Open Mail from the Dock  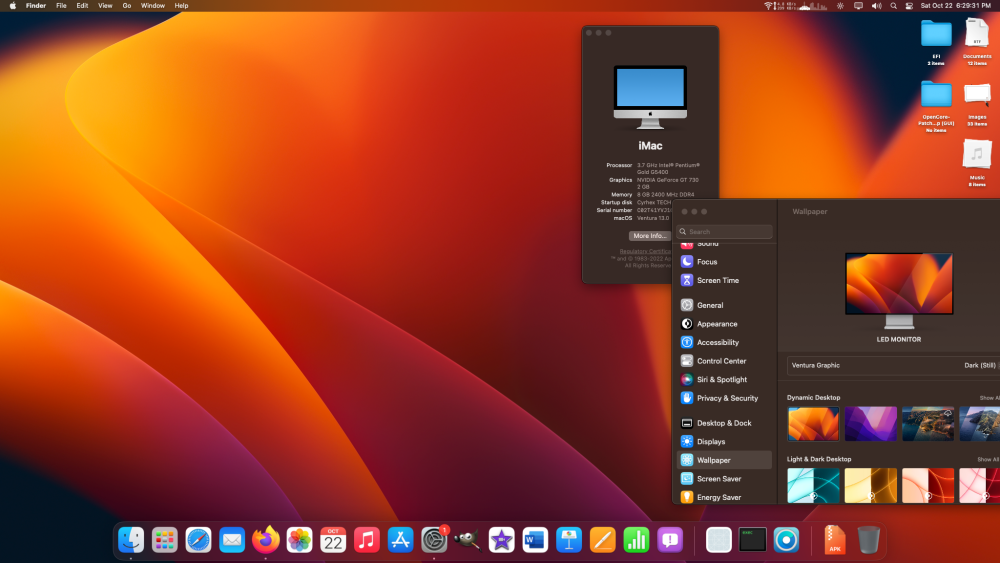point(232,540)
